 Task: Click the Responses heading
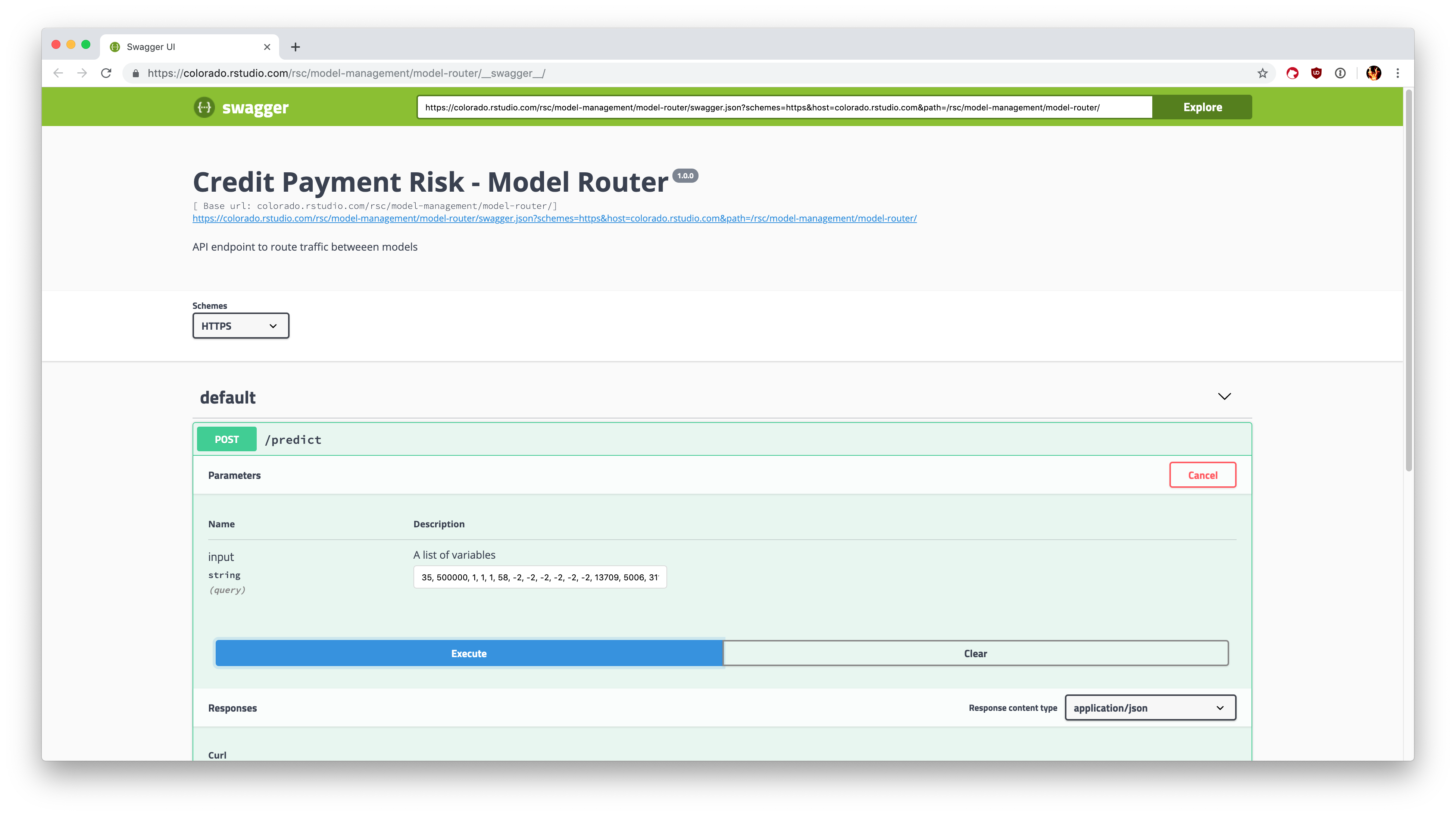232,708
